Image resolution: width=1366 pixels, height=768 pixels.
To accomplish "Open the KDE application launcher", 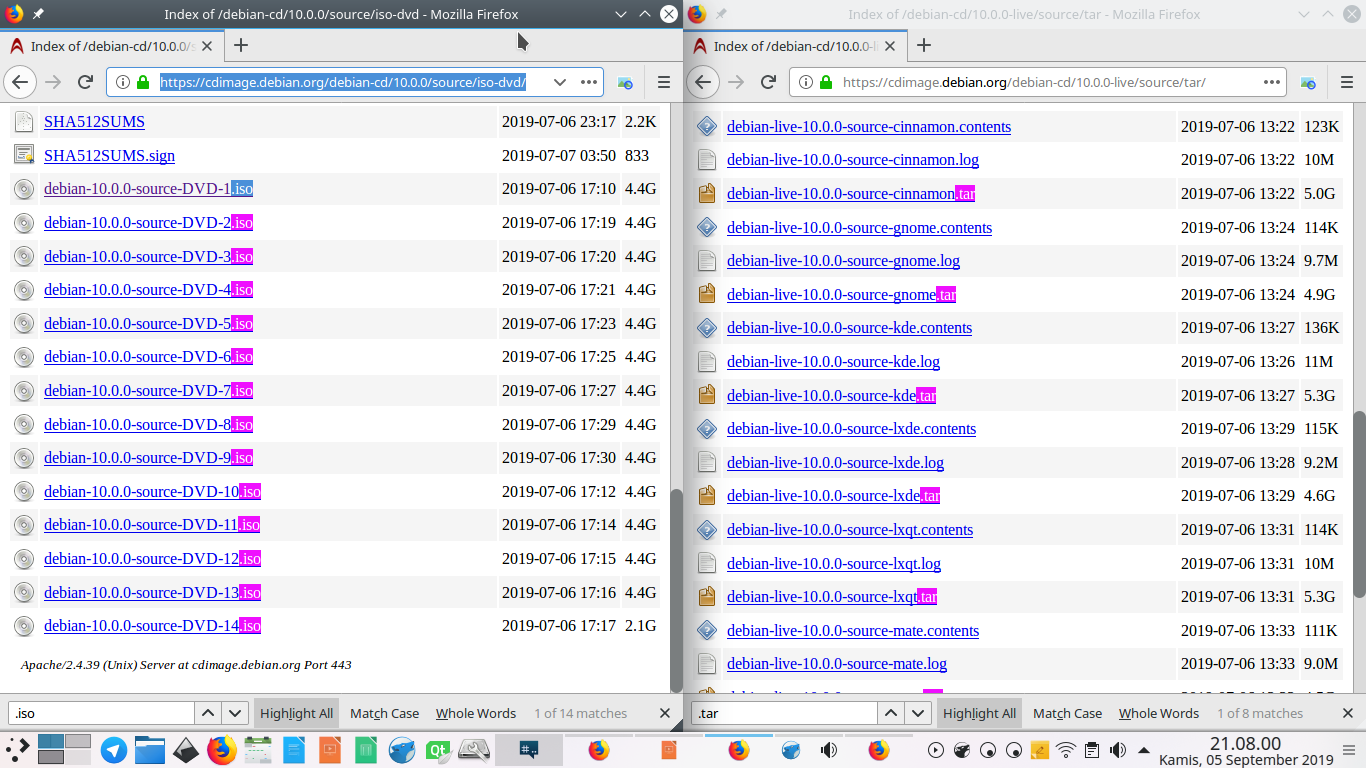I will (17, 750).
